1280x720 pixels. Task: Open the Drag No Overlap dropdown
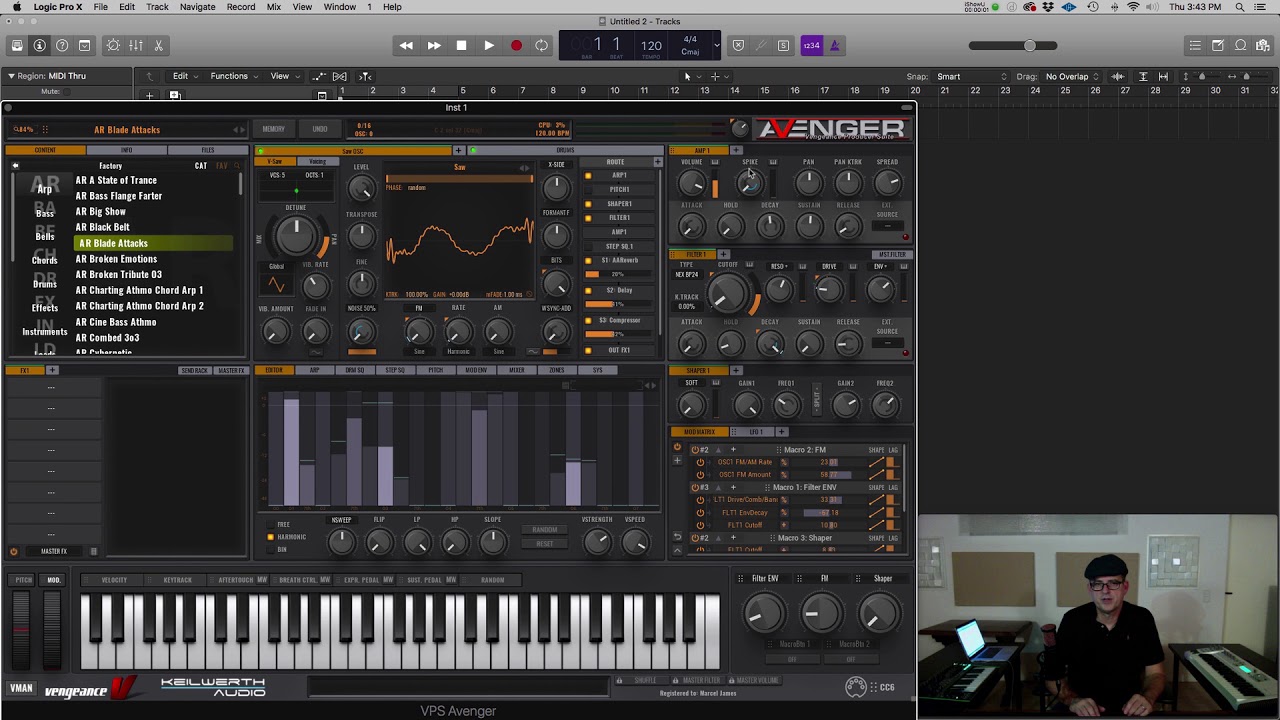[x=1072, y=77]
